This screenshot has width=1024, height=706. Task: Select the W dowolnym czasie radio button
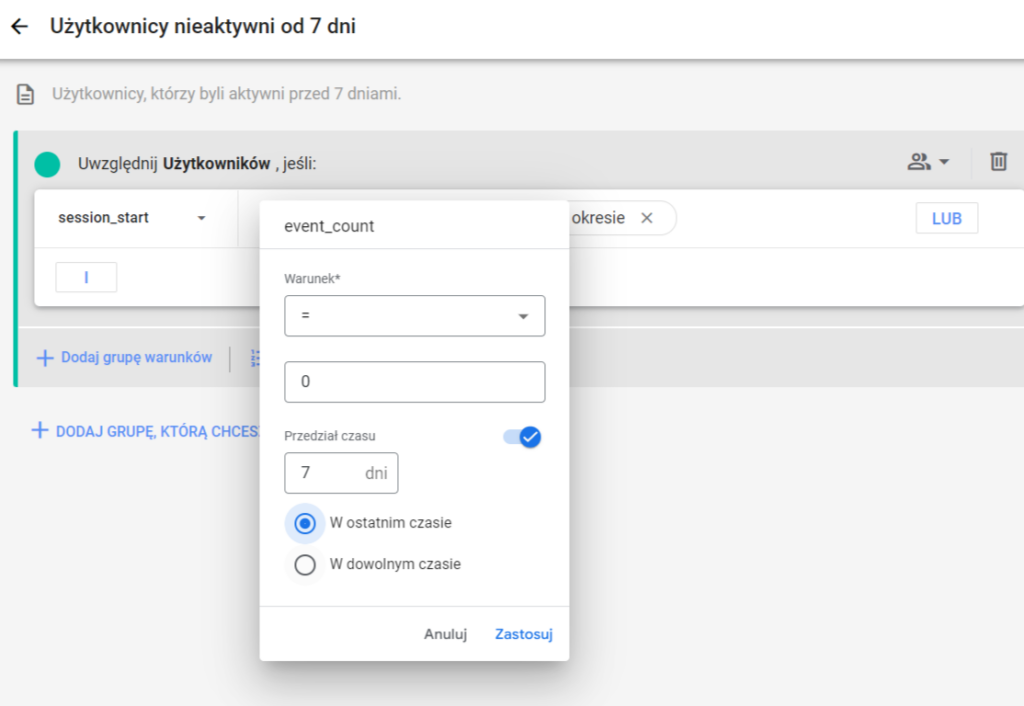pos(305,564)
